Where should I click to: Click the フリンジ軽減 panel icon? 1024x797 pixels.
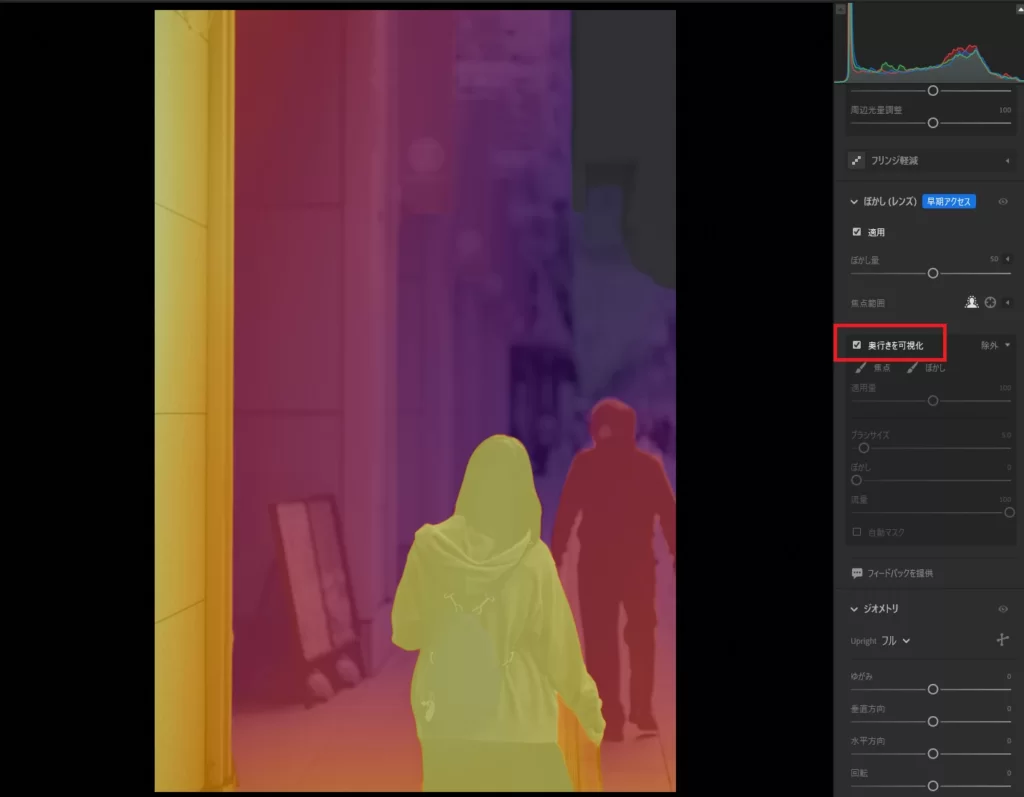point(856,160)
